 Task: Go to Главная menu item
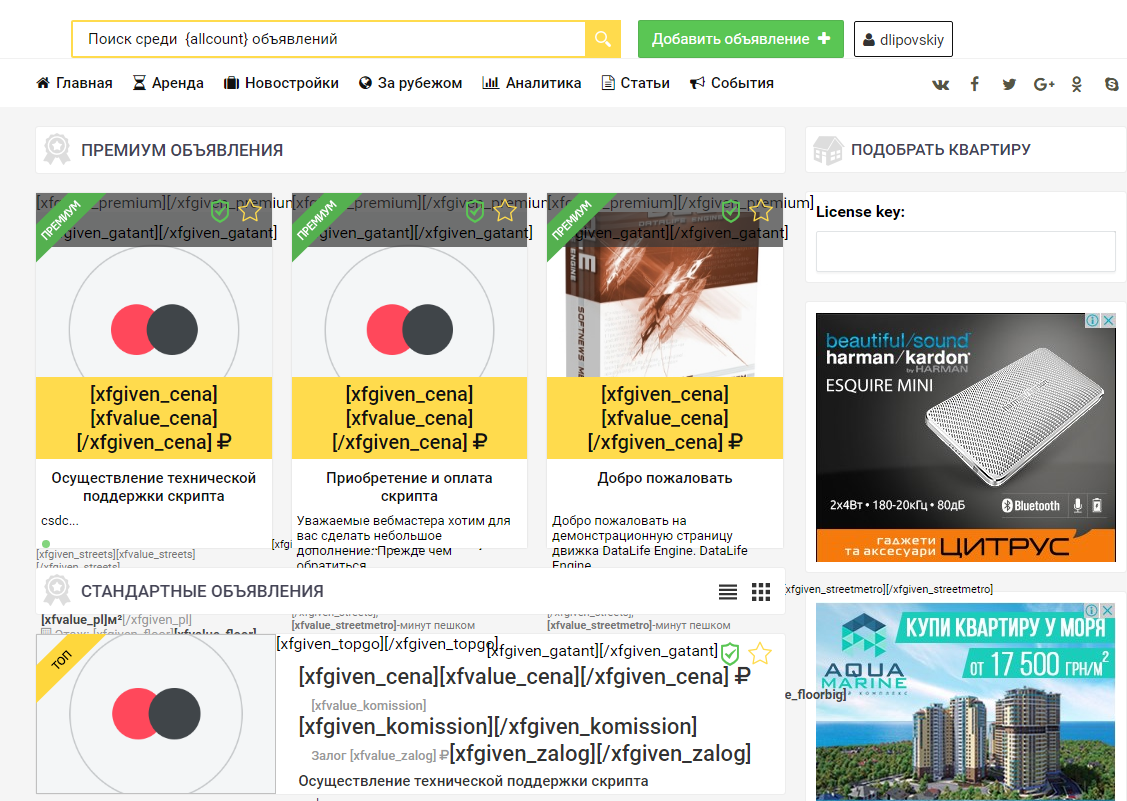point(75,83)
